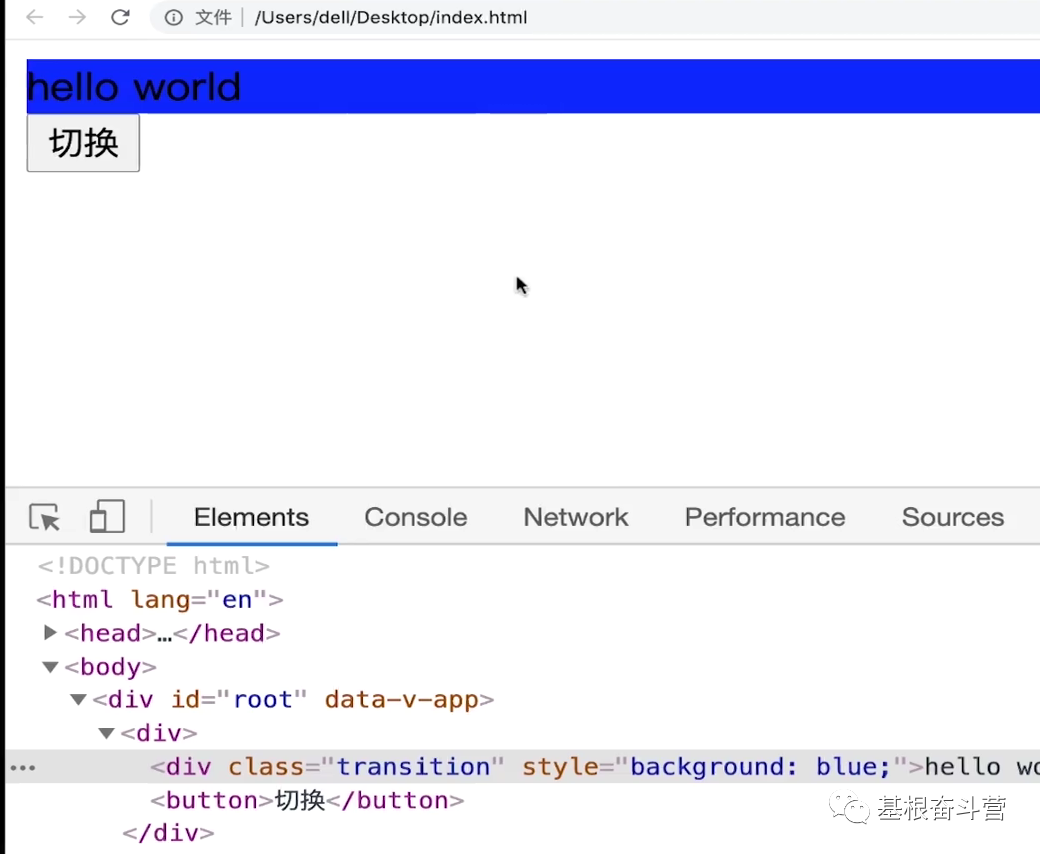The image size is (1040, 854).
Task: Click the address bar file path
Action: click(x=390, y=17)
